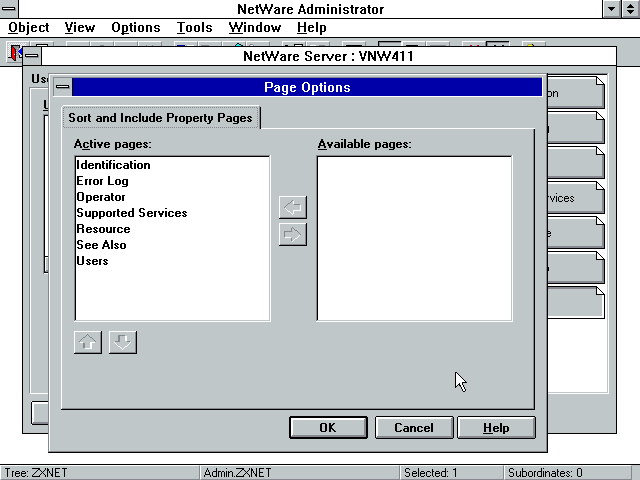This screenshot has width=640, height=480.
Task: Click the NetWare Server : VNW411 title bar
Action: tap(329, 56)
